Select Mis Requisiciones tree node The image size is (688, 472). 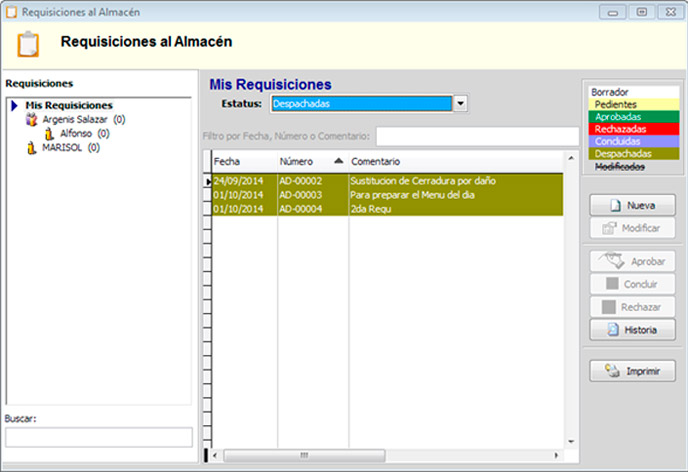point(68,105)
